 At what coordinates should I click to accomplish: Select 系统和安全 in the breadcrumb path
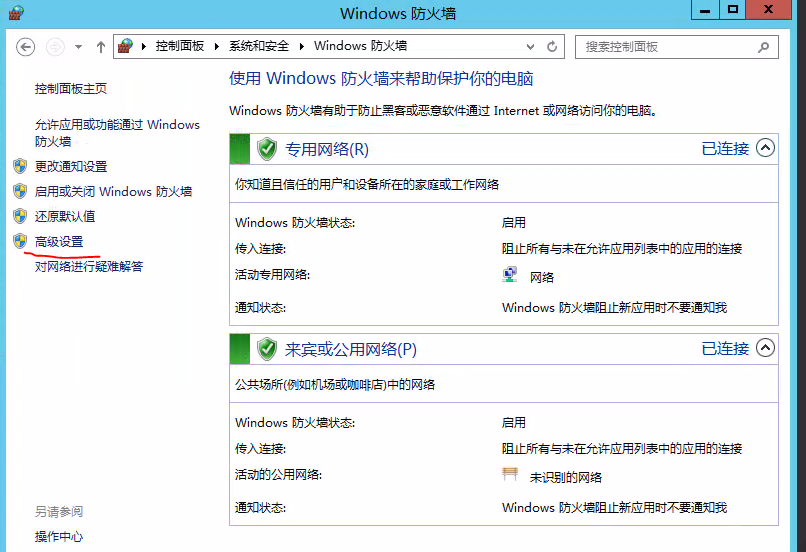259,46
